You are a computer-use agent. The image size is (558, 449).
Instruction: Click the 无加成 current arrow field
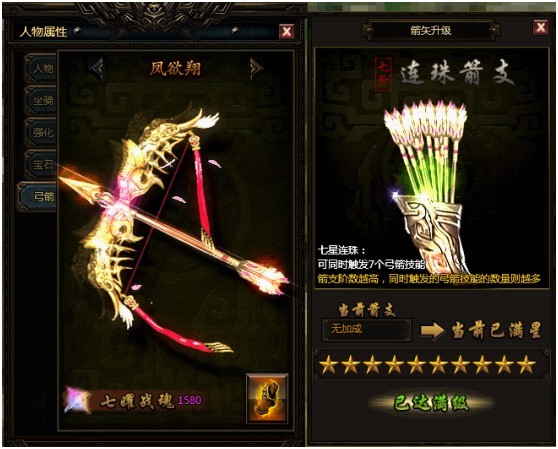click(x=367, y=329)
